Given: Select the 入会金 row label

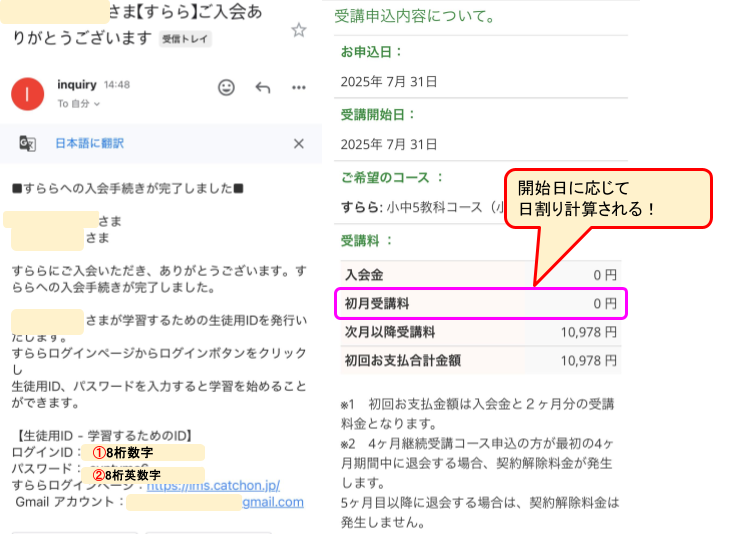Looking at the screenshot, I should click(x=364, y=275).
